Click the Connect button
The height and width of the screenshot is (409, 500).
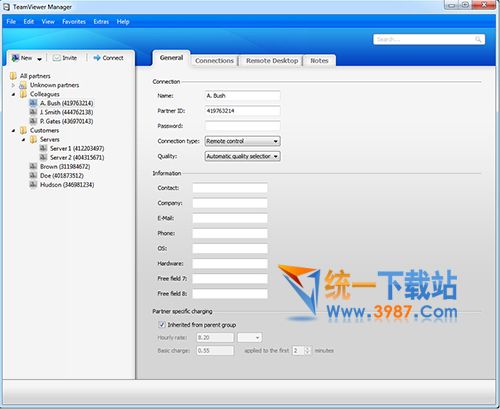(108, 58)
